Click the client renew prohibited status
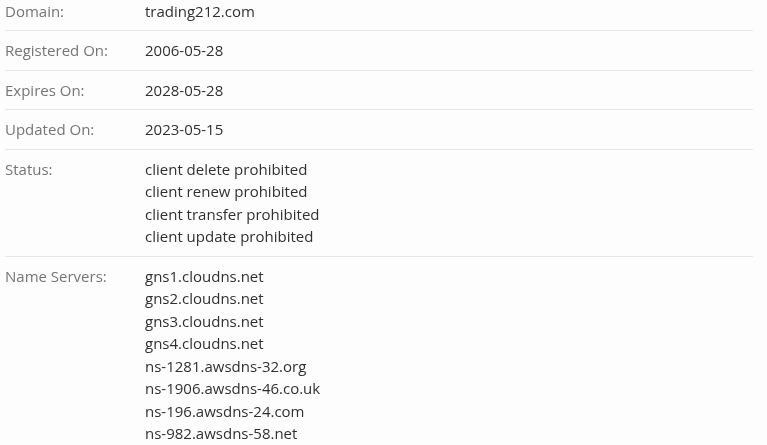Viewport: 767px width, 445px height. (226, 192)
